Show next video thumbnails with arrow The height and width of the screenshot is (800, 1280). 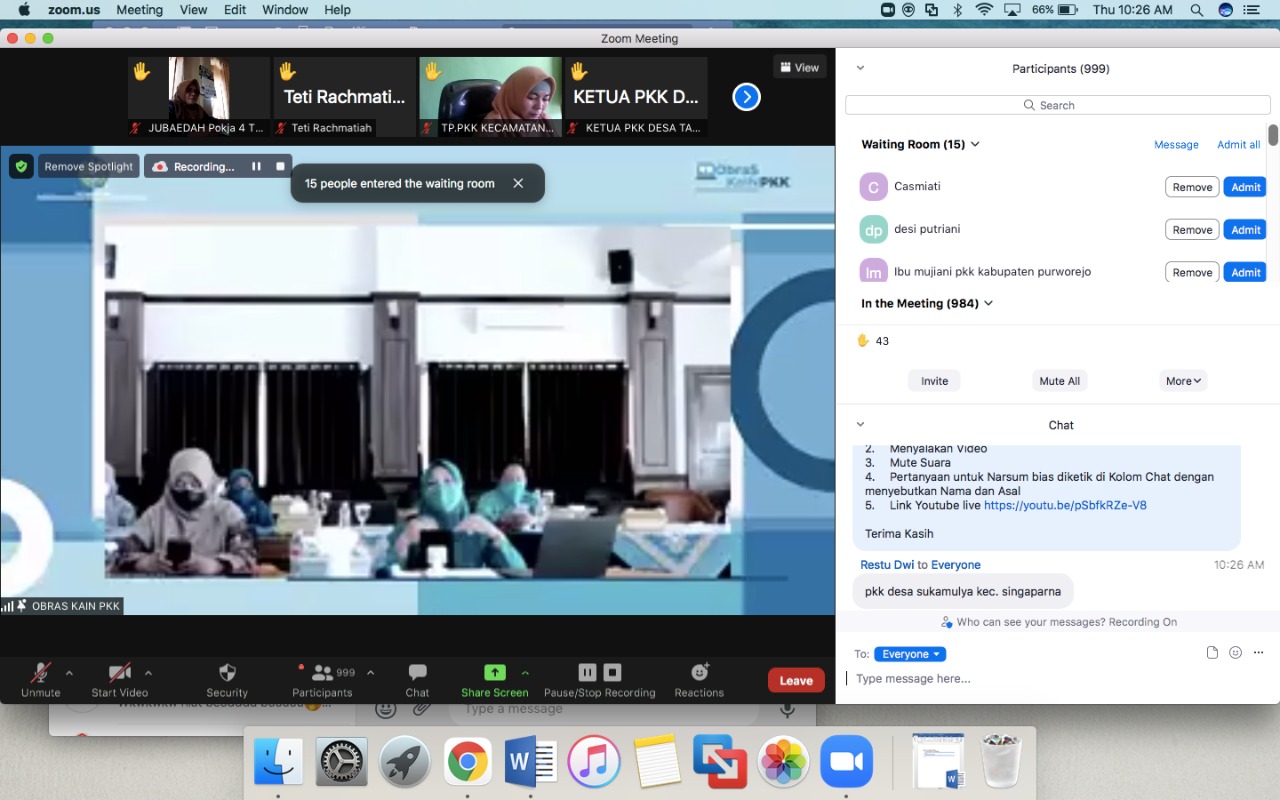[746, 97]
